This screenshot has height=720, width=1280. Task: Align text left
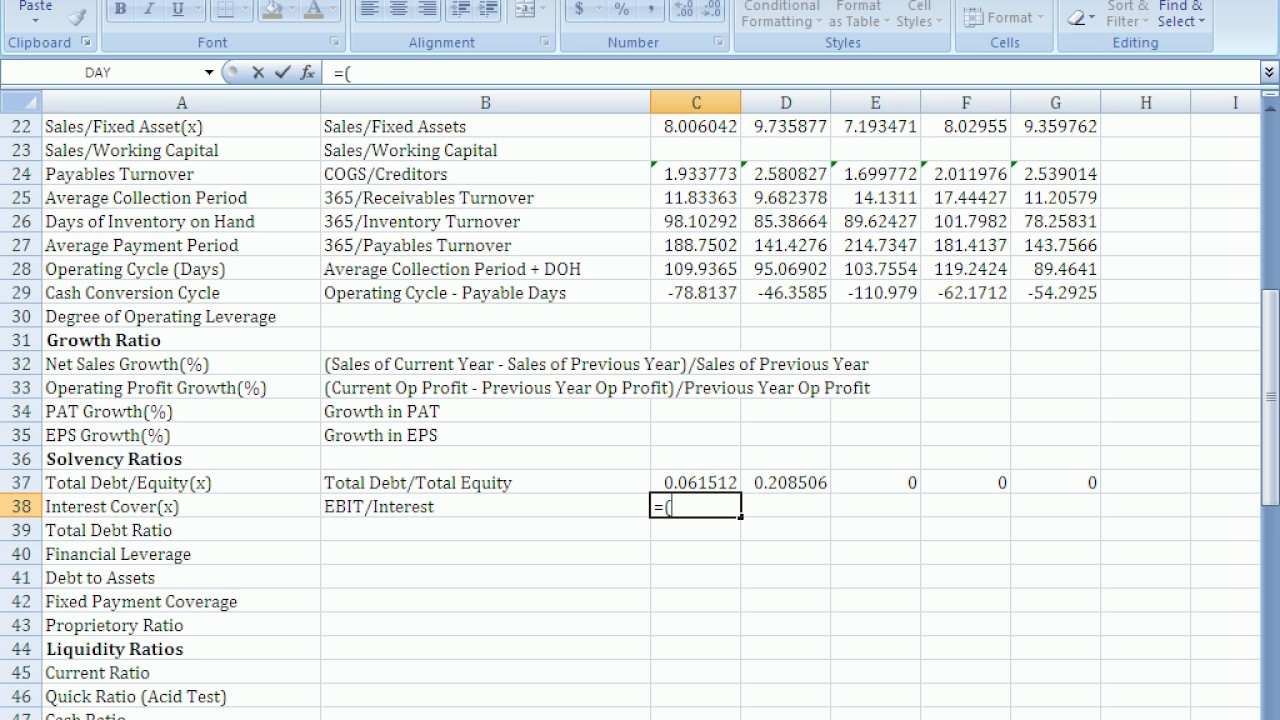pos(369,10)
